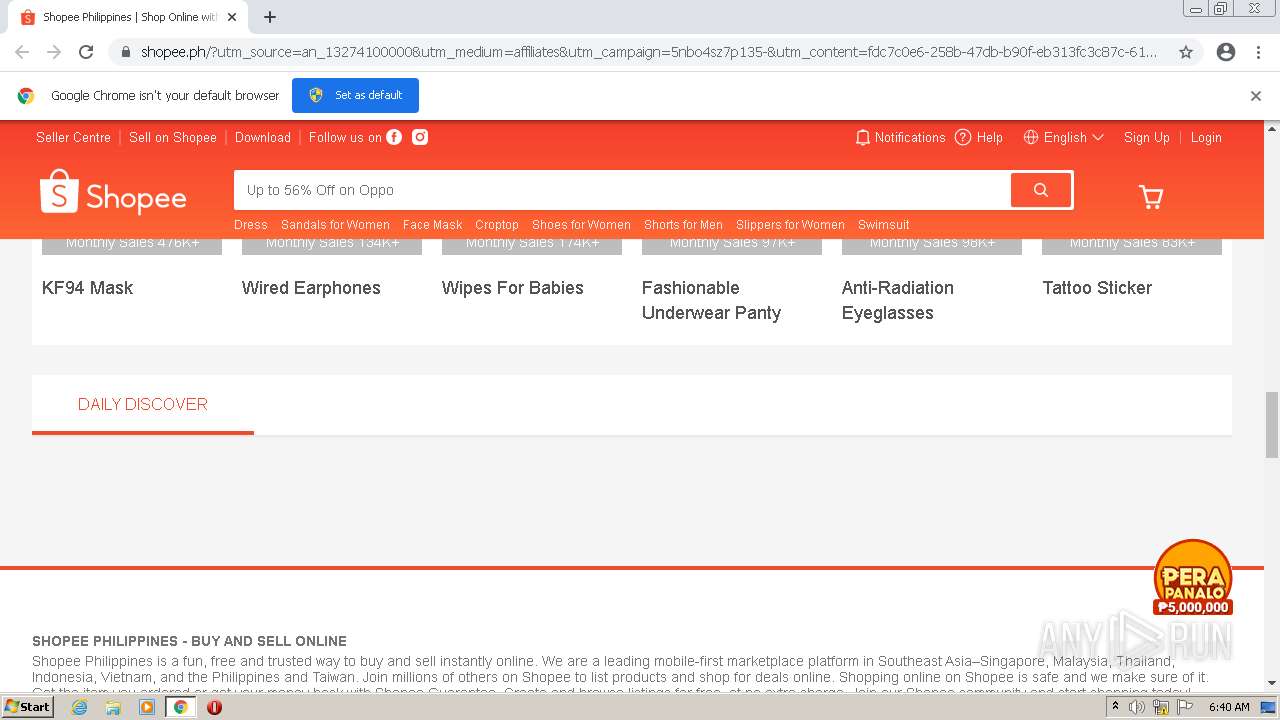The height and width of the screenshot is (720, 1280).
Task: Go back in Chrome
Action: pos(22,52)
